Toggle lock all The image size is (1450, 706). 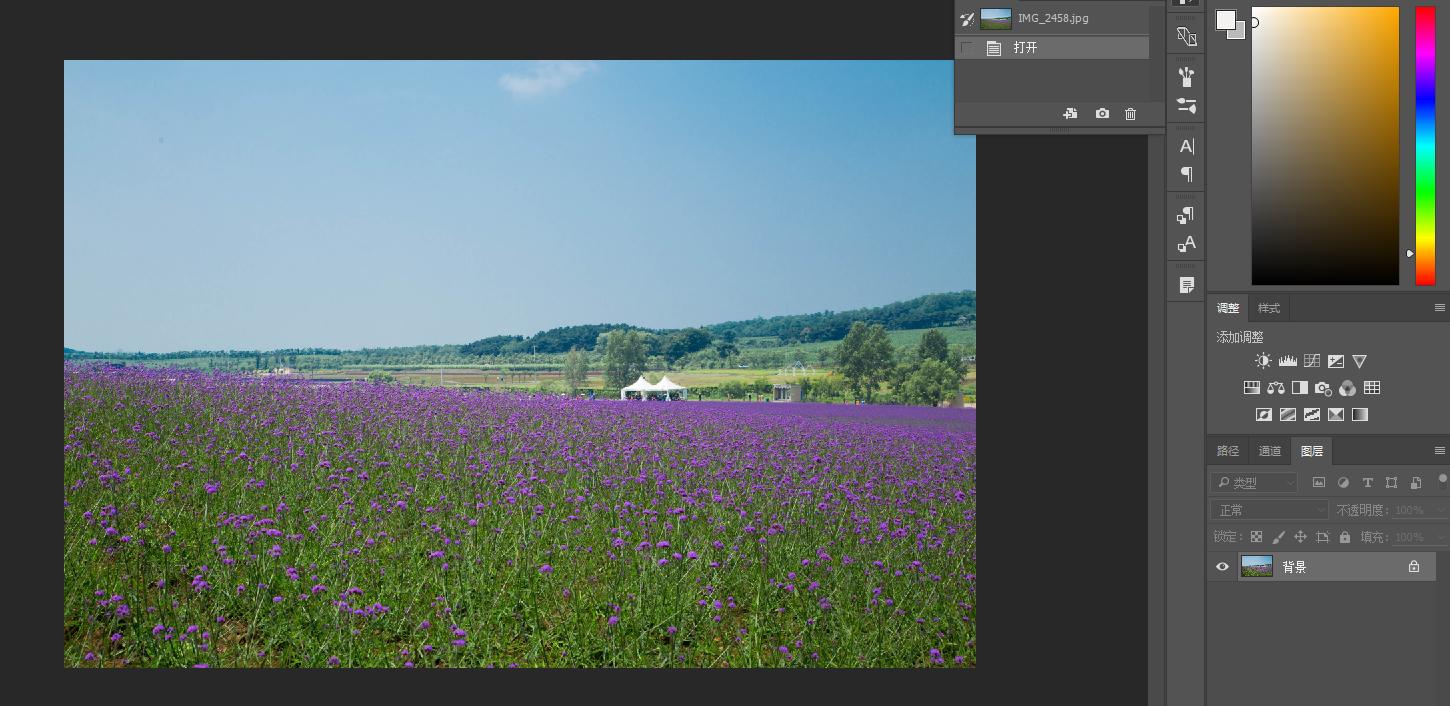(x=1344, y=537)
